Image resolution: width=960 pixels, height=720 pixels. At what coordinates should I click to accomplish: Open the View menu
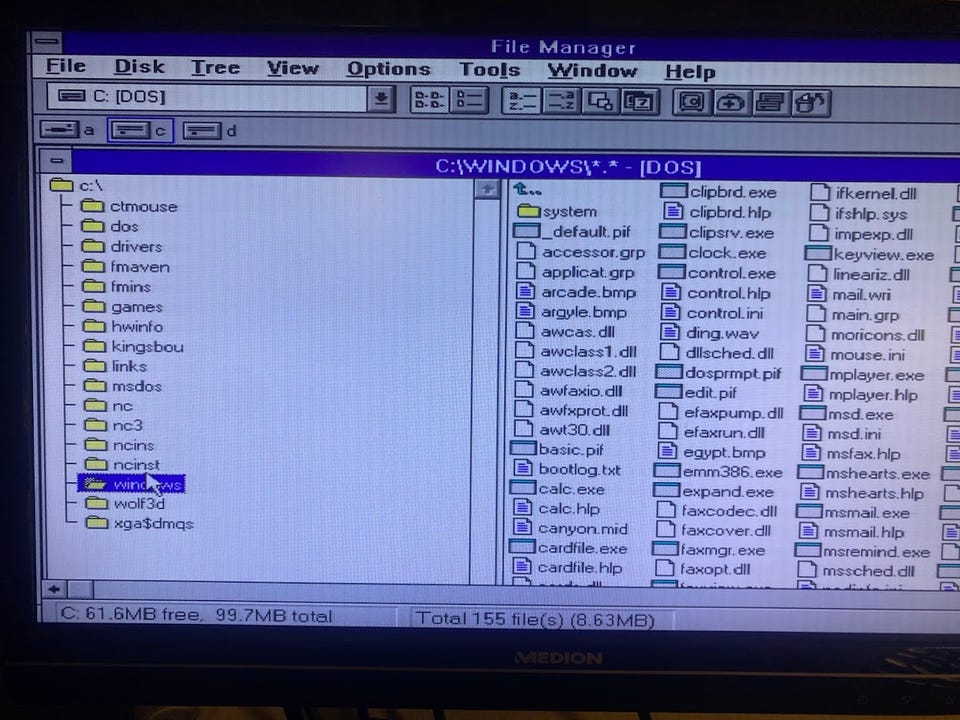click(293, 68)
